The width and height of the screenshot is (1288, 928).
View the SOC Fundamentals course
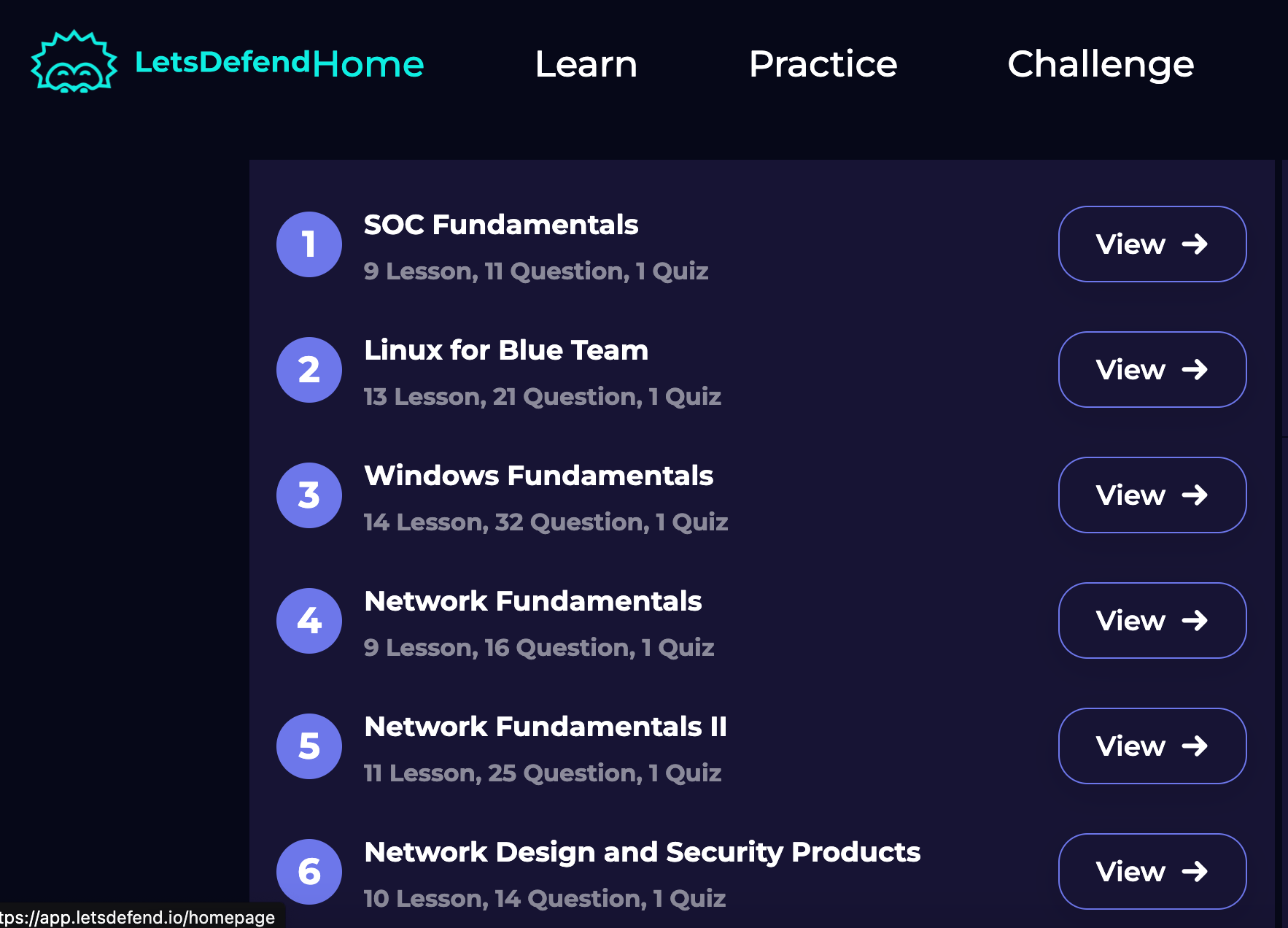(x=1152, y=244)
